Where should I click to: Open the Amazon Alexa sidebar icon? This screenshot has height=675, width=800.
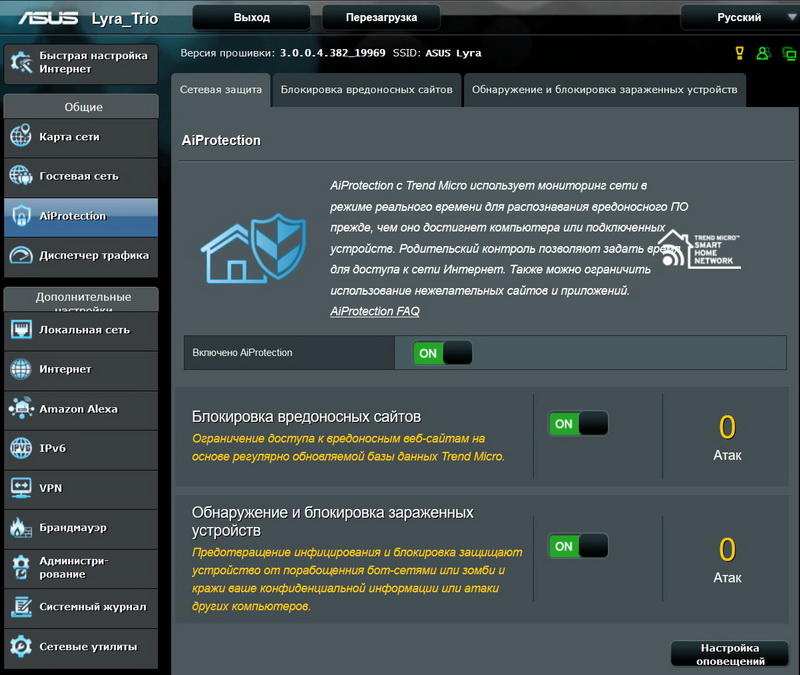coord(21,409)
